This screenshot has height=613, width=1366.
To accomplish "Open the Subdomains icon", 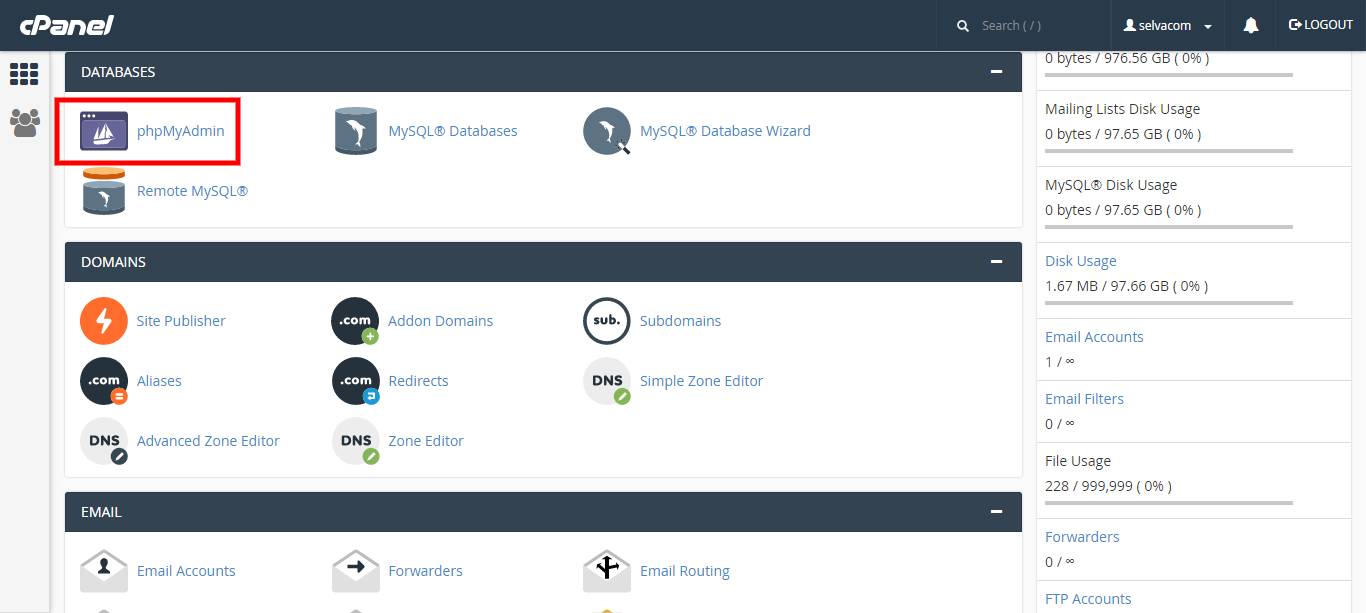I will coord(607,321).
